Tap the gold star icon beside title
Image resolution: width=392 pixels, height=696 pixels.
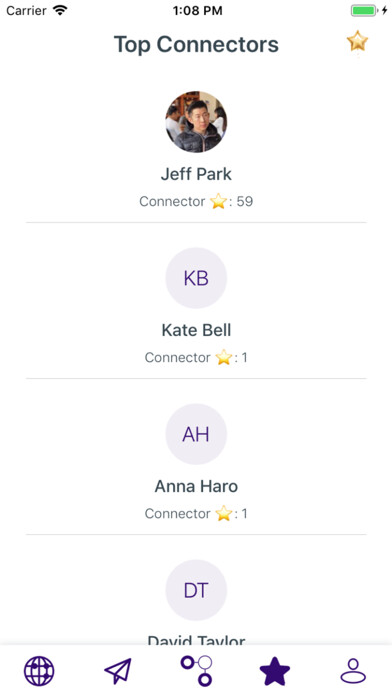(357, 42)
